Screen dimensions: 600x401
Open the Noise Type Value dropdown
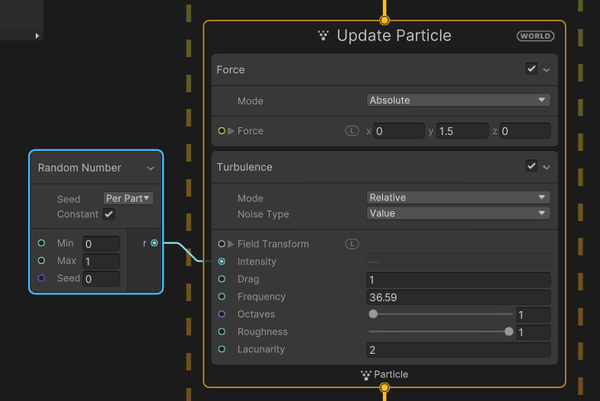tap(458, 213)
